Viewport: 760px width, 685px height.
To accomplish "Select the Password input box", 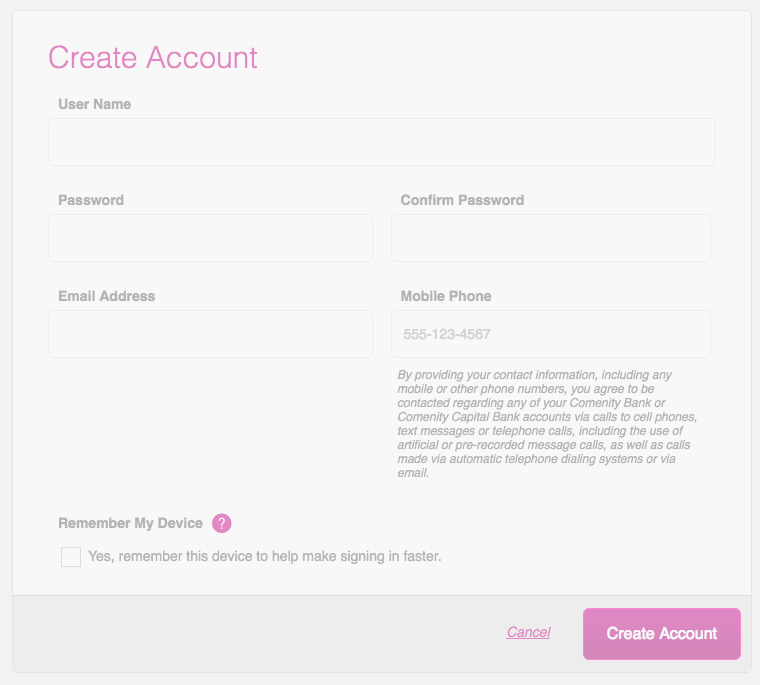I will coord(210,238).
